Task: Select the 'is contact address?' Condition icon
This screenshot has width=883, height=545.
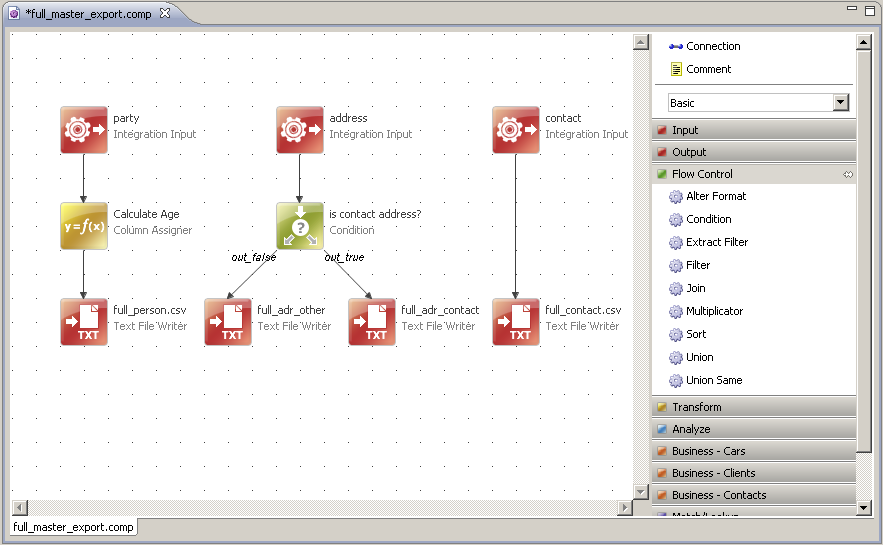Action: (x=300, y=226)
